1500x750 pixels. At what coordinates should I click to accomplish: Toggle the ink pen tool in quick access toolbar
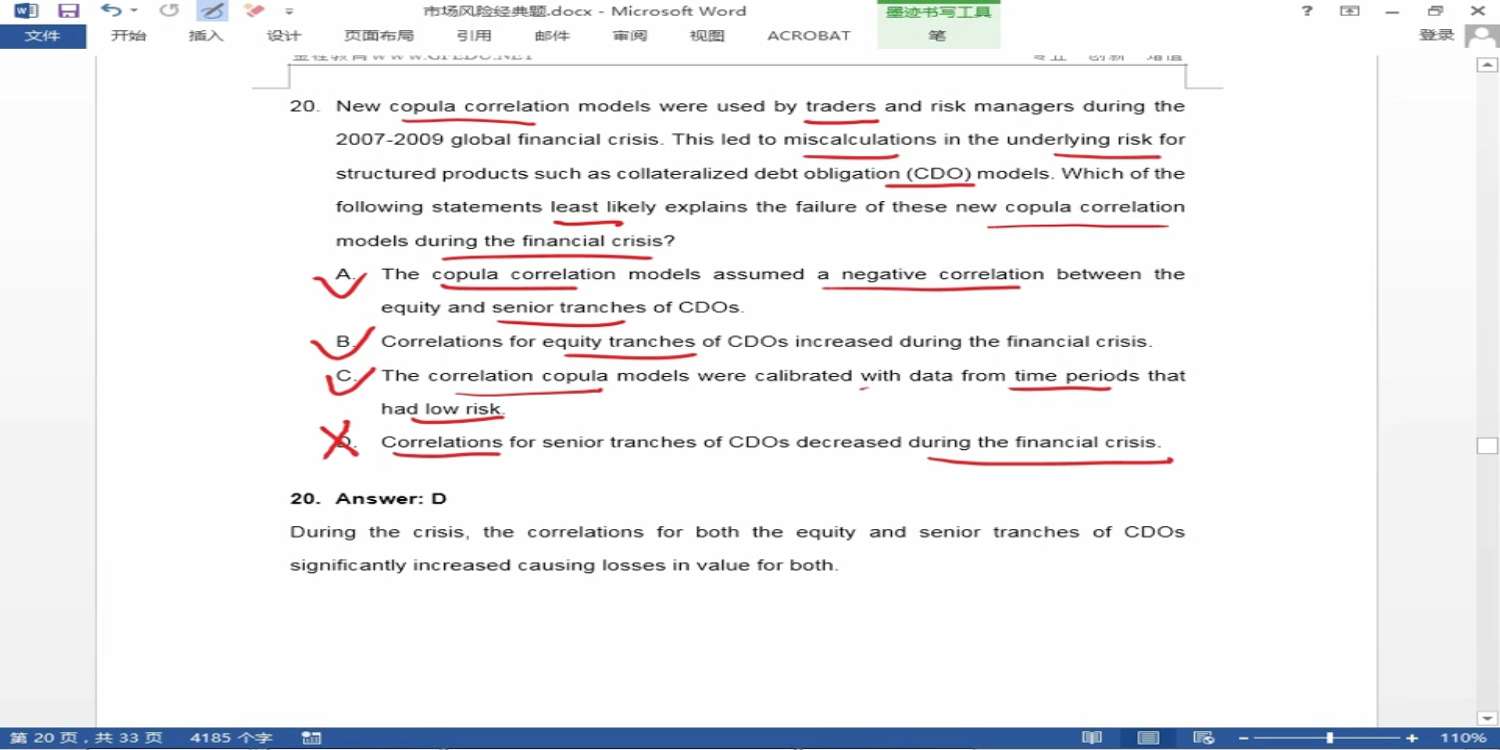coord(212,11)
